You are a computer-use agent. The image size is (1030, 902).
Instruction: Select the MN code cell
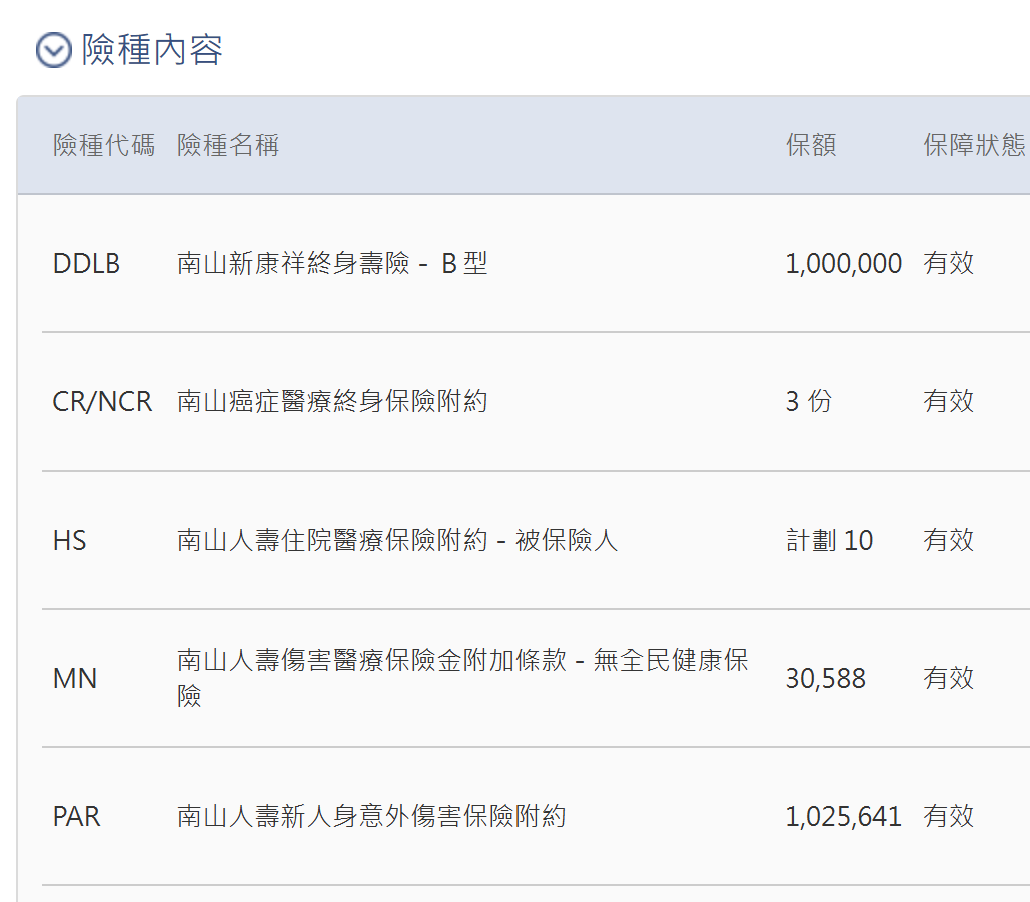tap(75, 679)
